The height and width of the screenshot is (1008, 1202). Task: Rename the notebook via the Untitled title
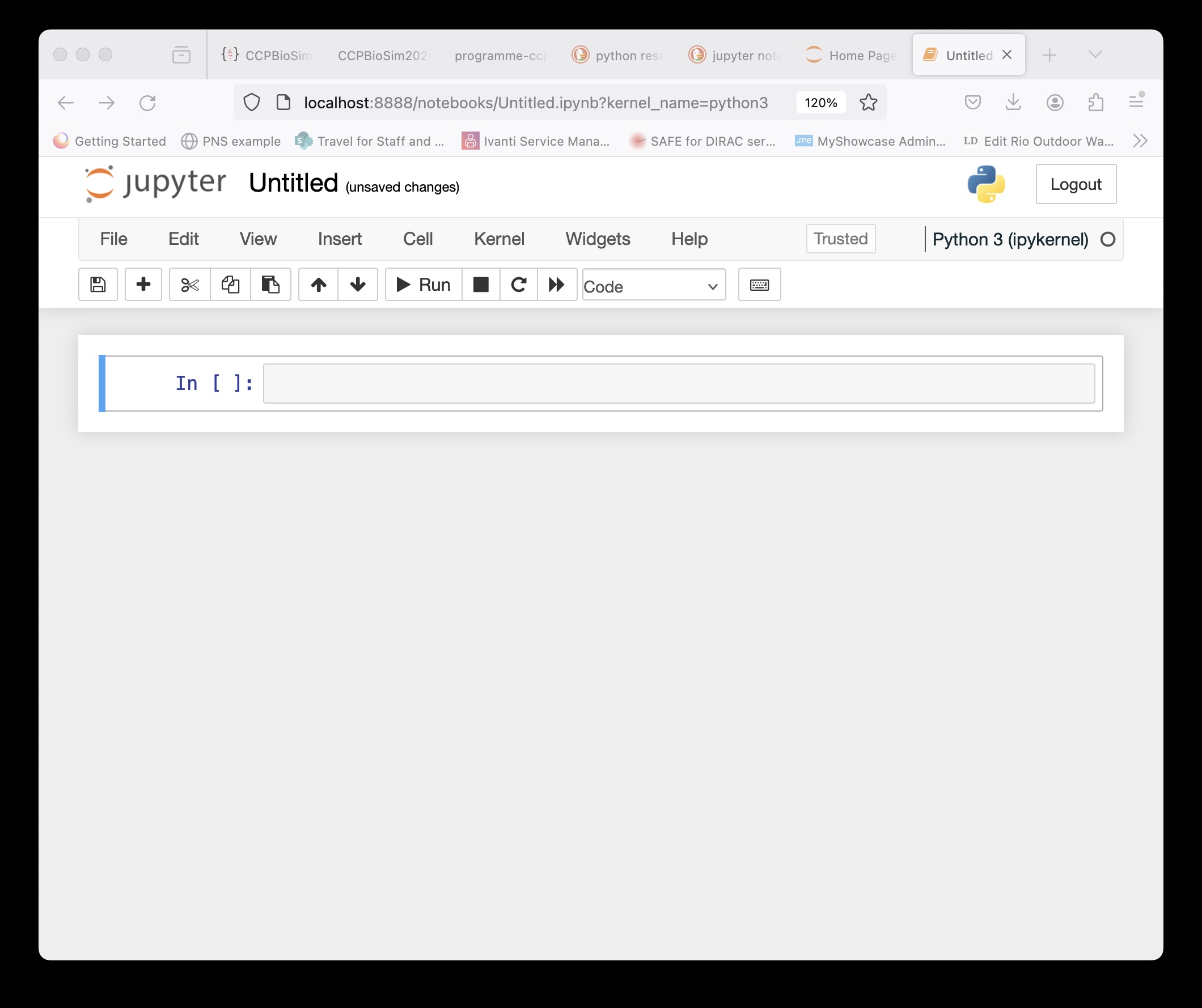[x=293, y=183]
